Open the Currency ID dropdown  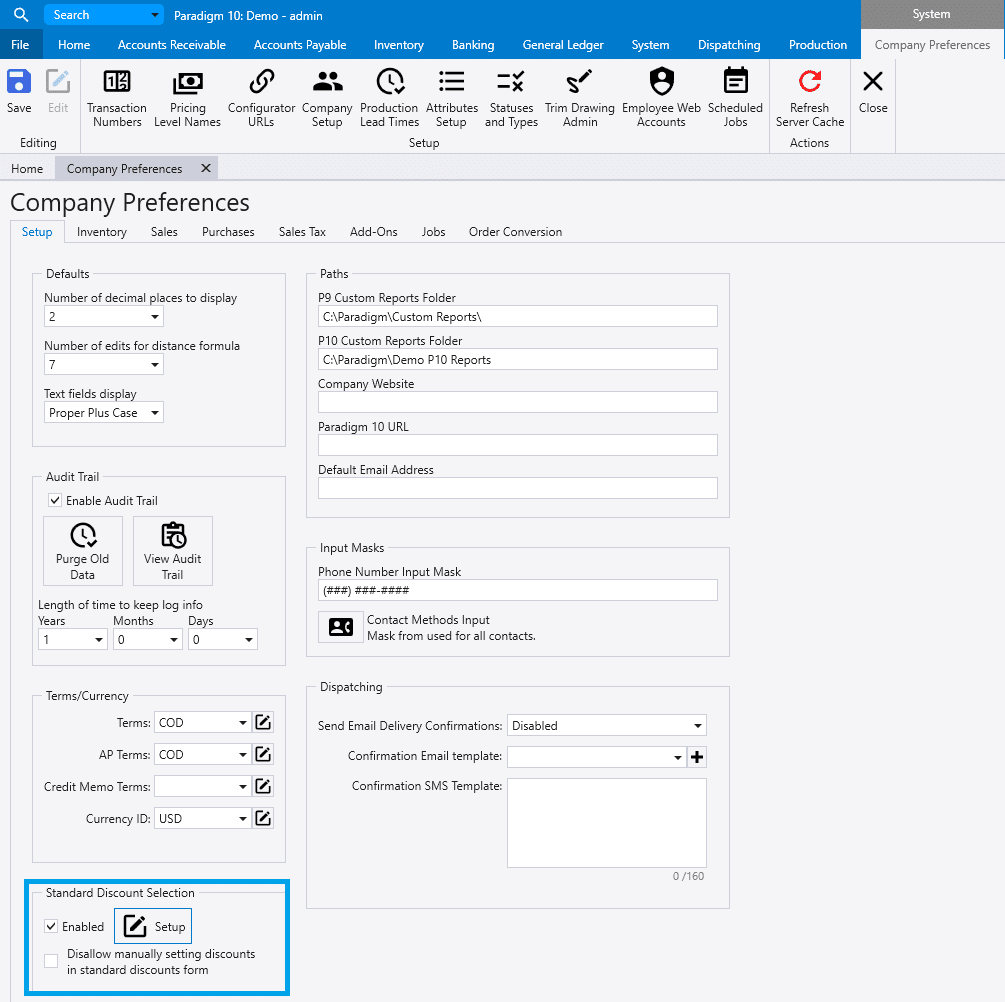click(x=242, y=819)
